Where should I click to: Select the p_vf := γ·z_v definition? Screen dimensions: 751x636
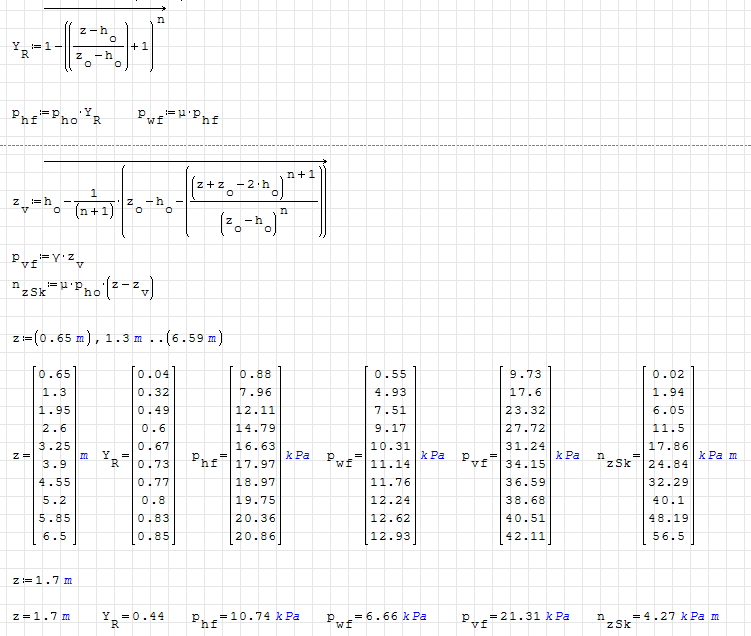click(x=52, y=262)
